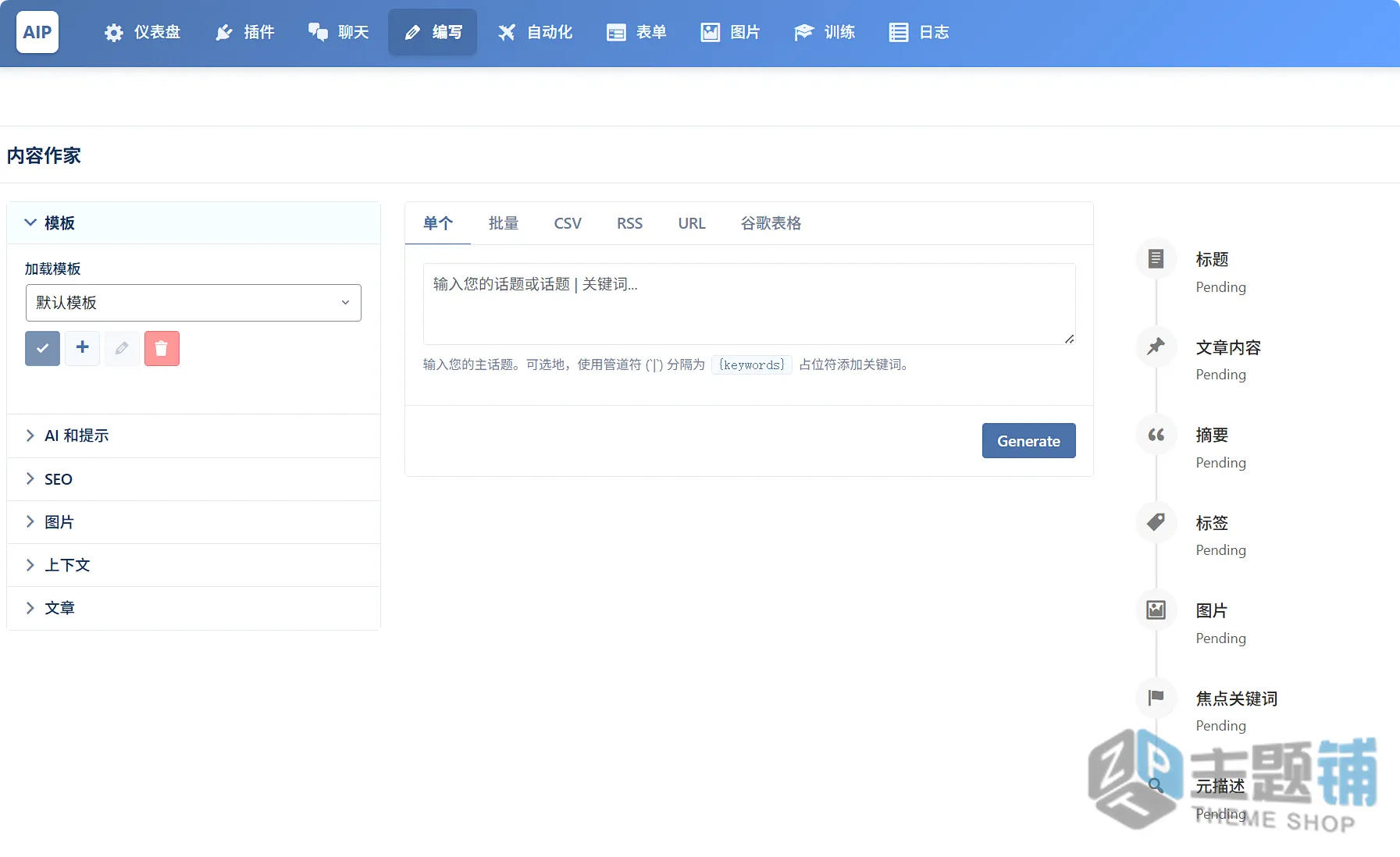
Task: Click the red trash delete template button
Action: [162, 348]
